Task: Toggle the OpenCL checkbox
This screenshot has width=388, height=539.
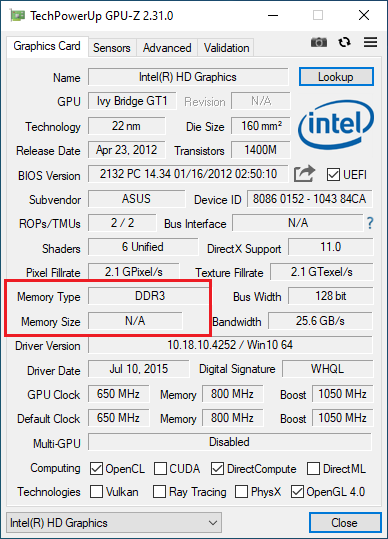Action: [96, 469]
